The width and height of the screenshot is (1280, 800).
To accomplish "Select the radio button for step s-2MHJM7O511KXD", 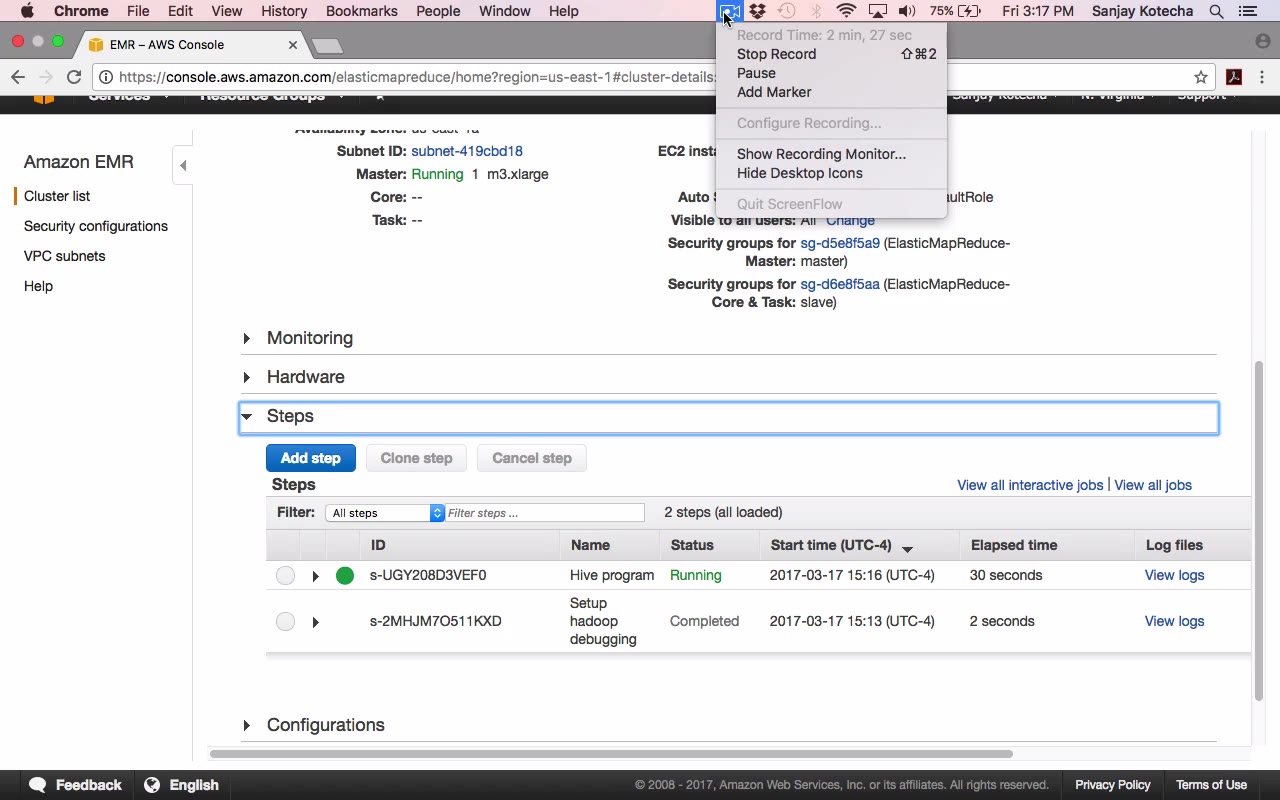I will pos(286,621).
